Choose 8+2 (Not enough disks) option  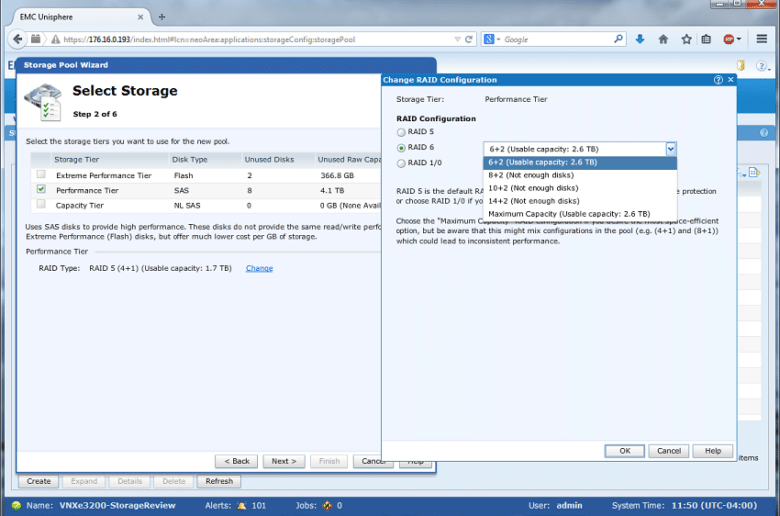coord(580,175)
